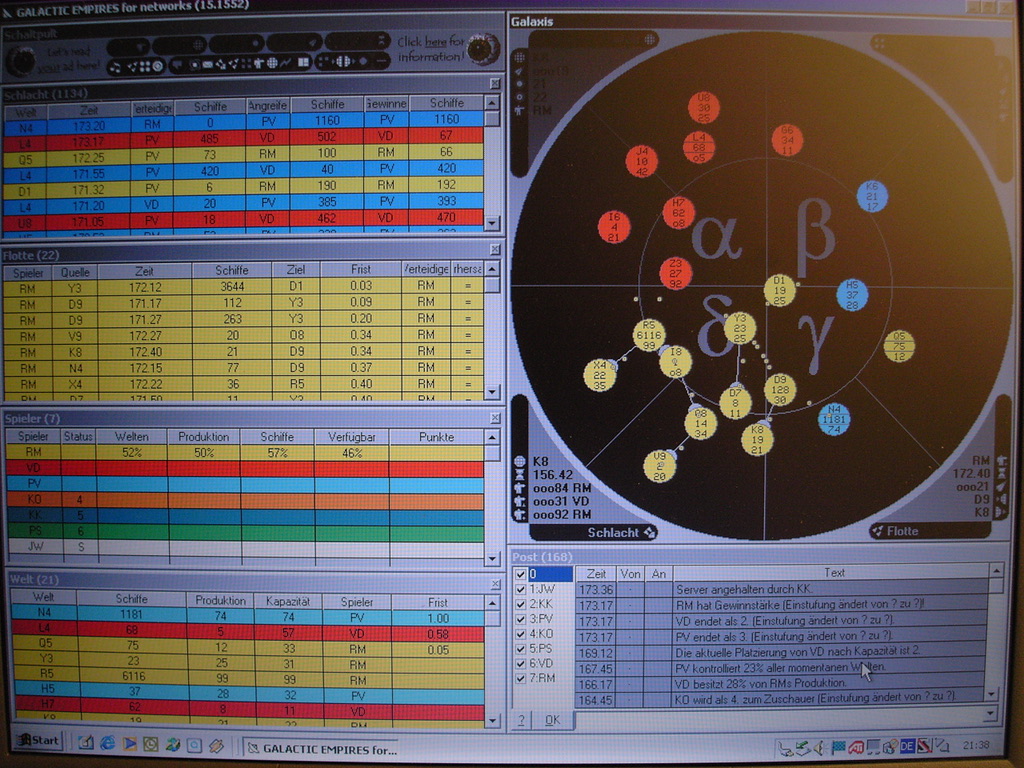Toggle the 6:VD checkbox in Post
Image resolution: width=1024 pixels, height=768 pixels.
(x=520, y=664)
